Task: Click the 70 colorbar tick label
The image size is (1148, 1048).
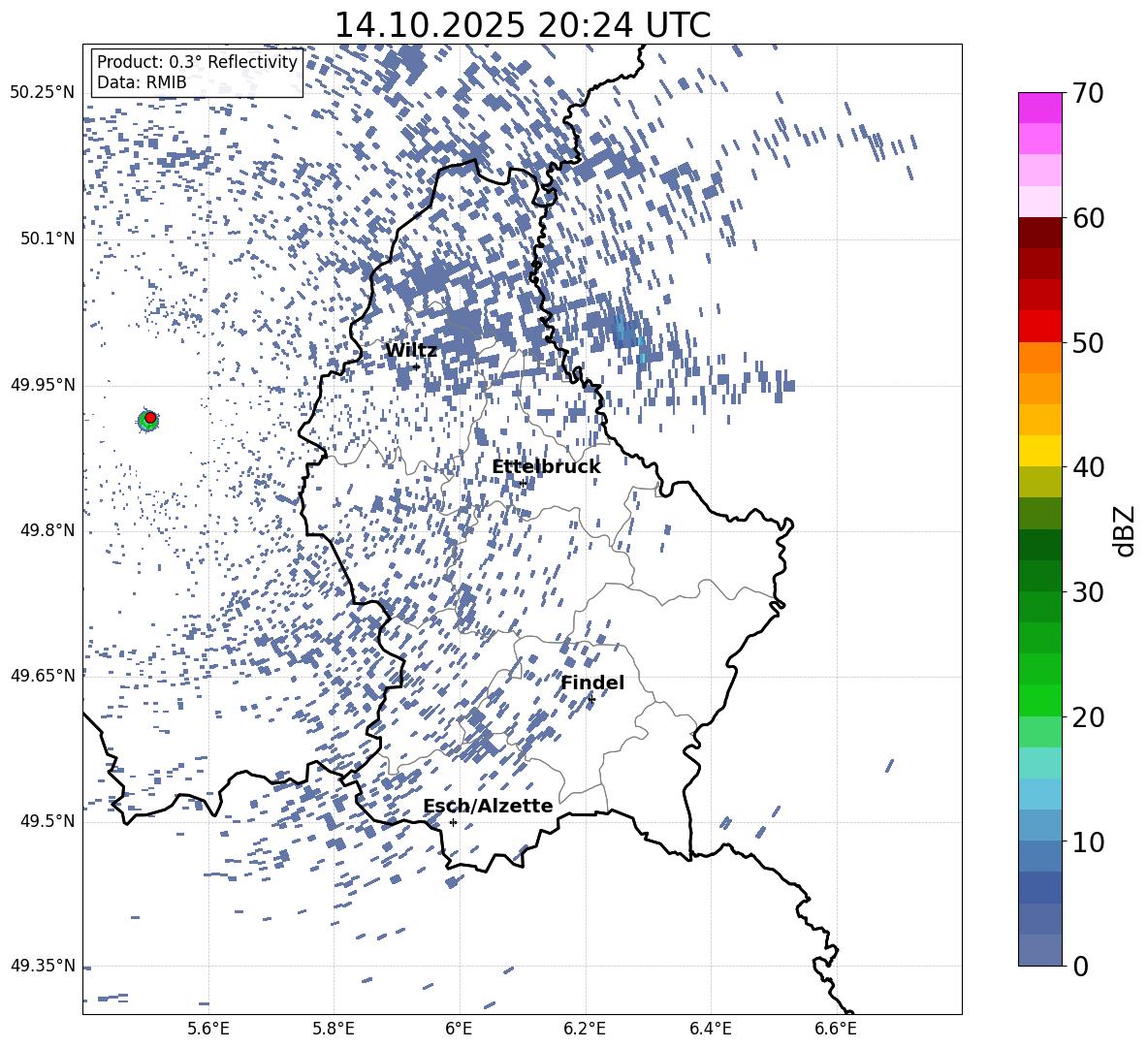Action: (x=1088, y=94)
